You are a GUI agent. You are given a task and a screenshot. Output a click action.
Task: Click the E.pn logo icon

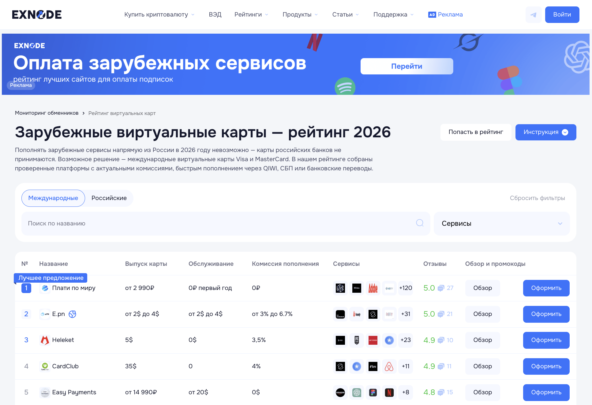45,314
